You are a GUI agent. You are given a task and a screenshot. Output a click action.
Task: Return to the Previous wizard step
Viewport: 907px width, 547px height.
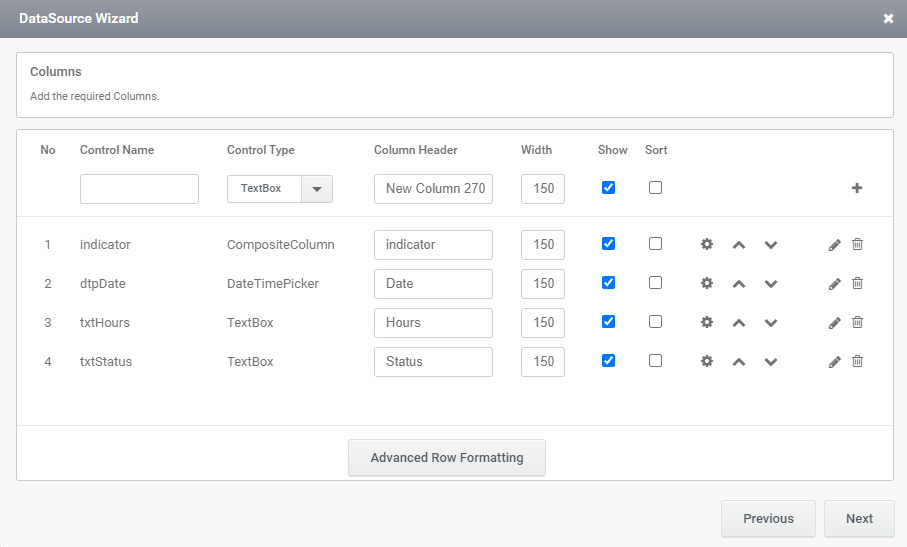click(768, 519)
